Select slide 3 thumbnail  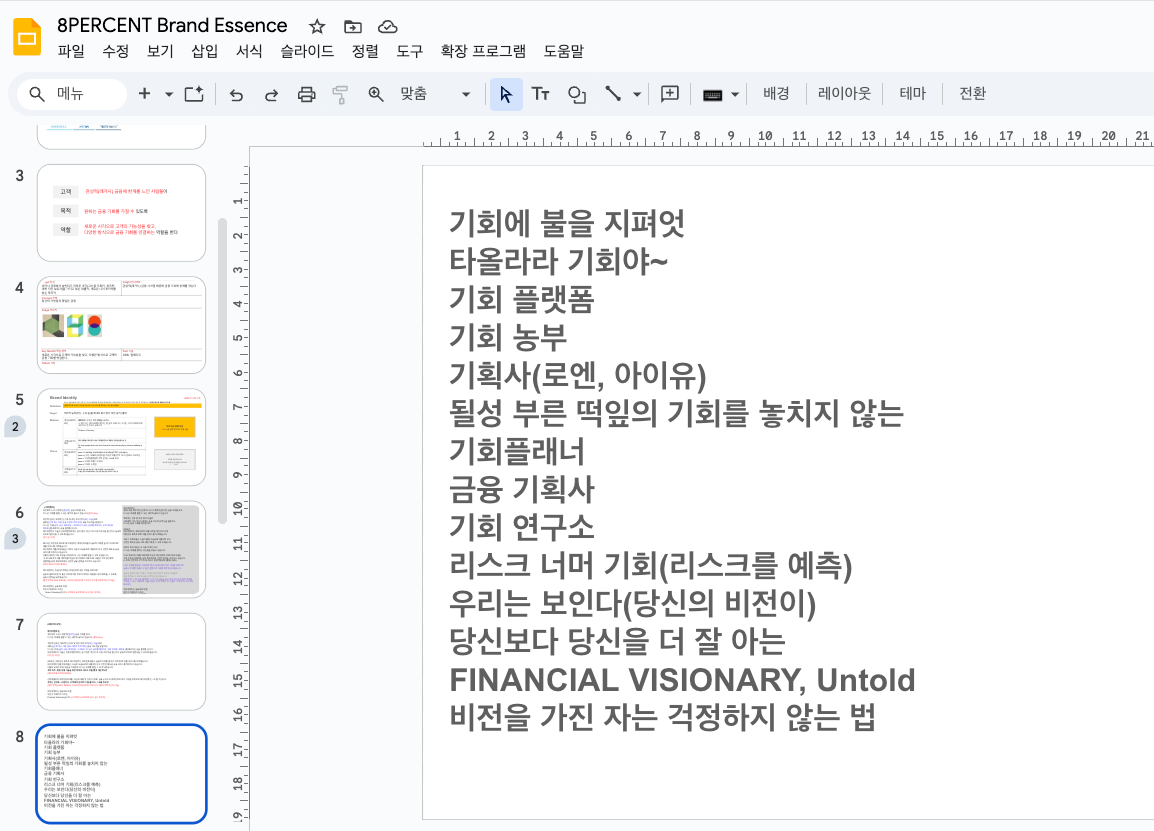pyautogui.click(x=121, y=213)
